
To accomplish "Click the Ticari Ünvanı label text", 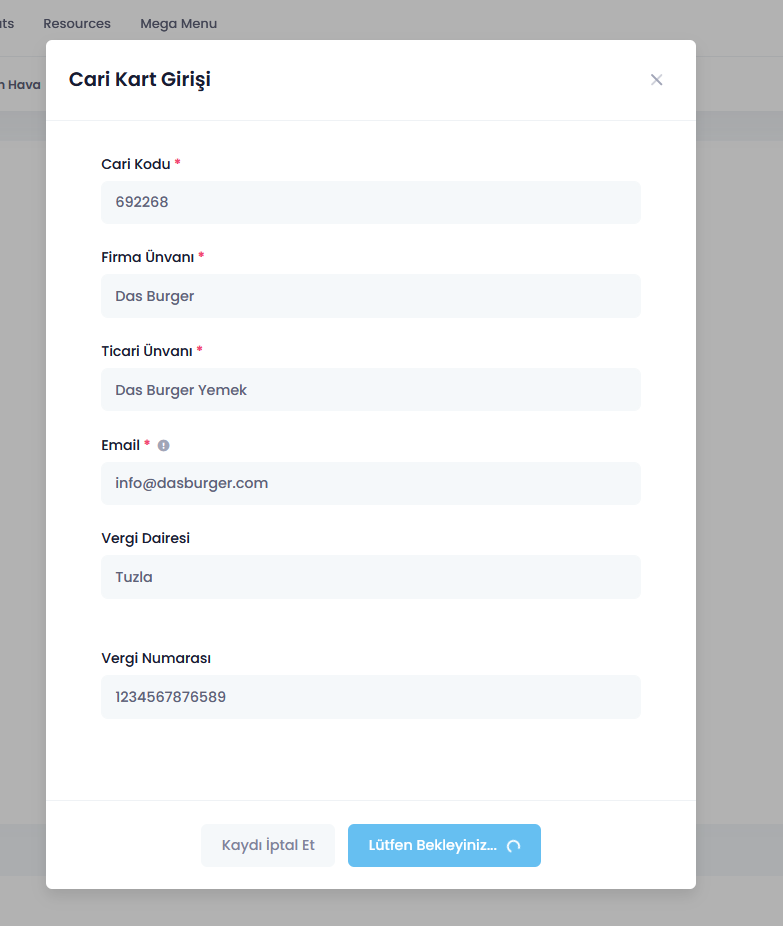I will tap(147, 351).
